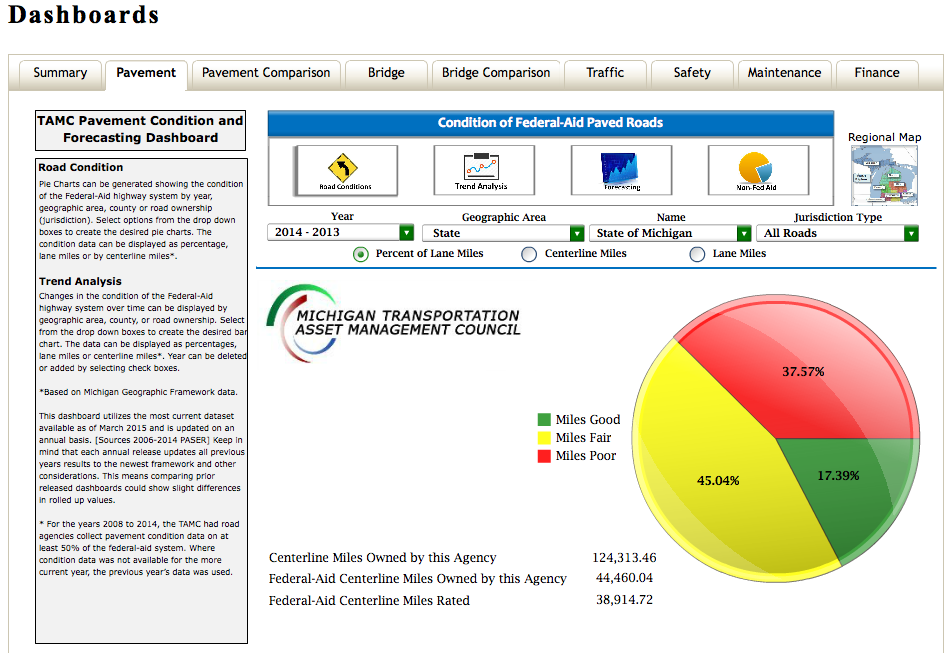Select the Road Conditions icon
The height and width of the screenshot is (653, 951).
tap(345, 169)
